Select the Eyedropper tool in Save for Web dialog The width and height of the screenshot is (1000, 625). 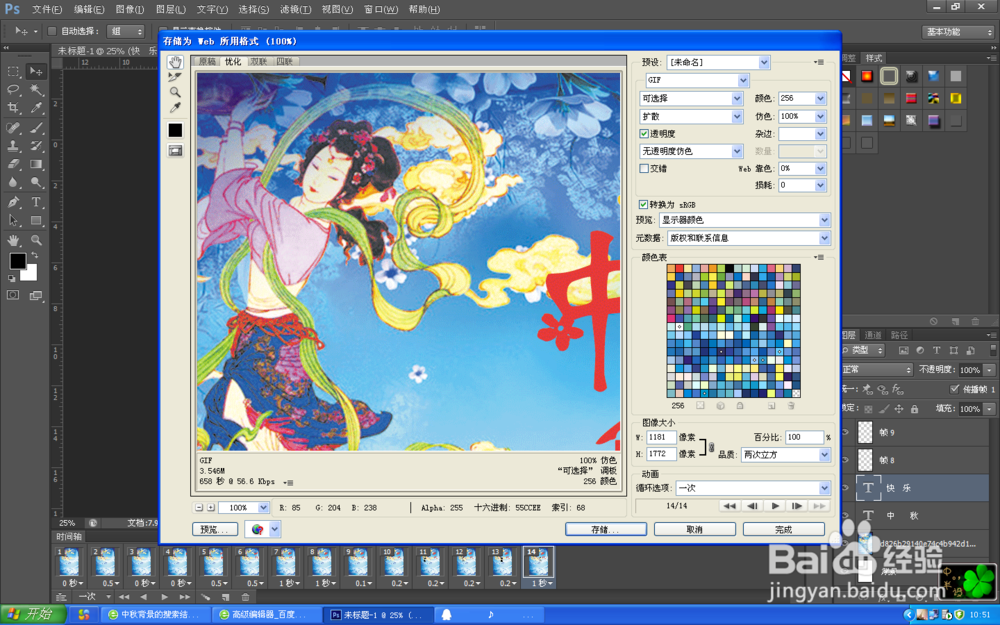click(175, 108)
